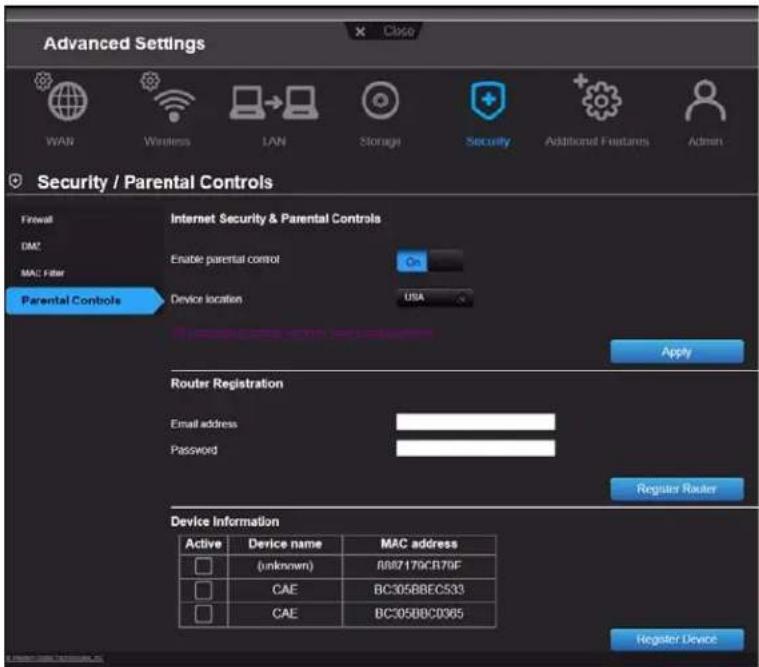Click the MAC address column header
Viewport: 759px width, 667px height.
pos(419,544)
